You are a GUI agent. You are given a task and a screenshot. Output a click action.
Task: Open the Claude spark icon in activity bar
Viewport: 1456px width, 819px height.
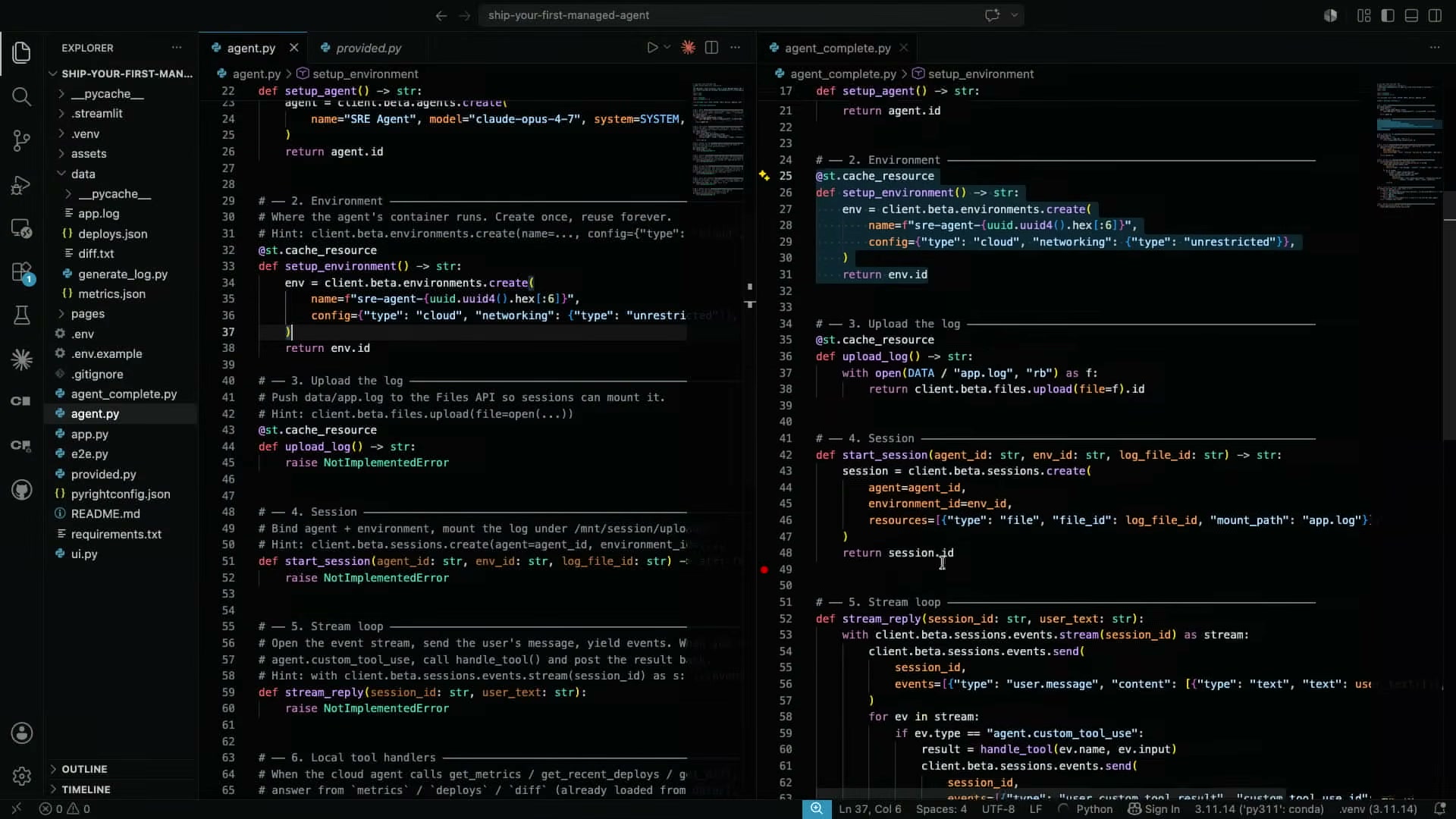coord(22,359)
